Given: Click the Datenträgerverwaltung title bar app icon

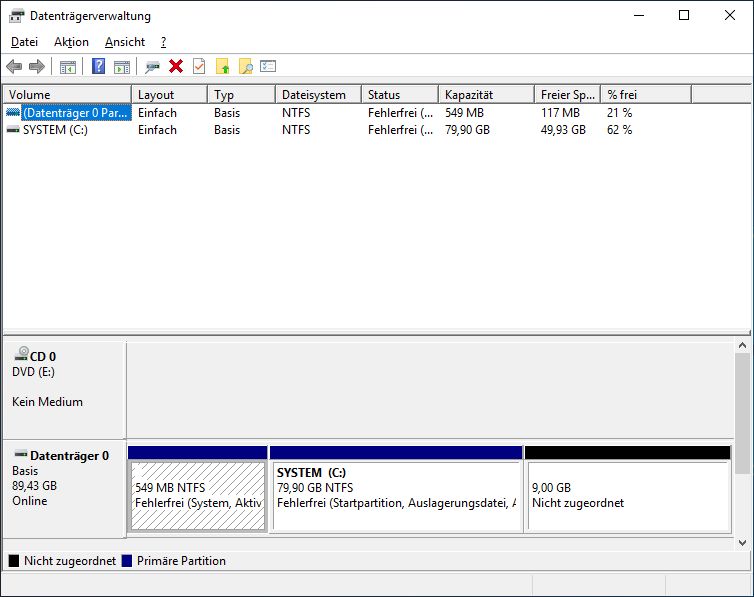Looking at the screenshot, I should pyautogui.click(x=16, y=16).
